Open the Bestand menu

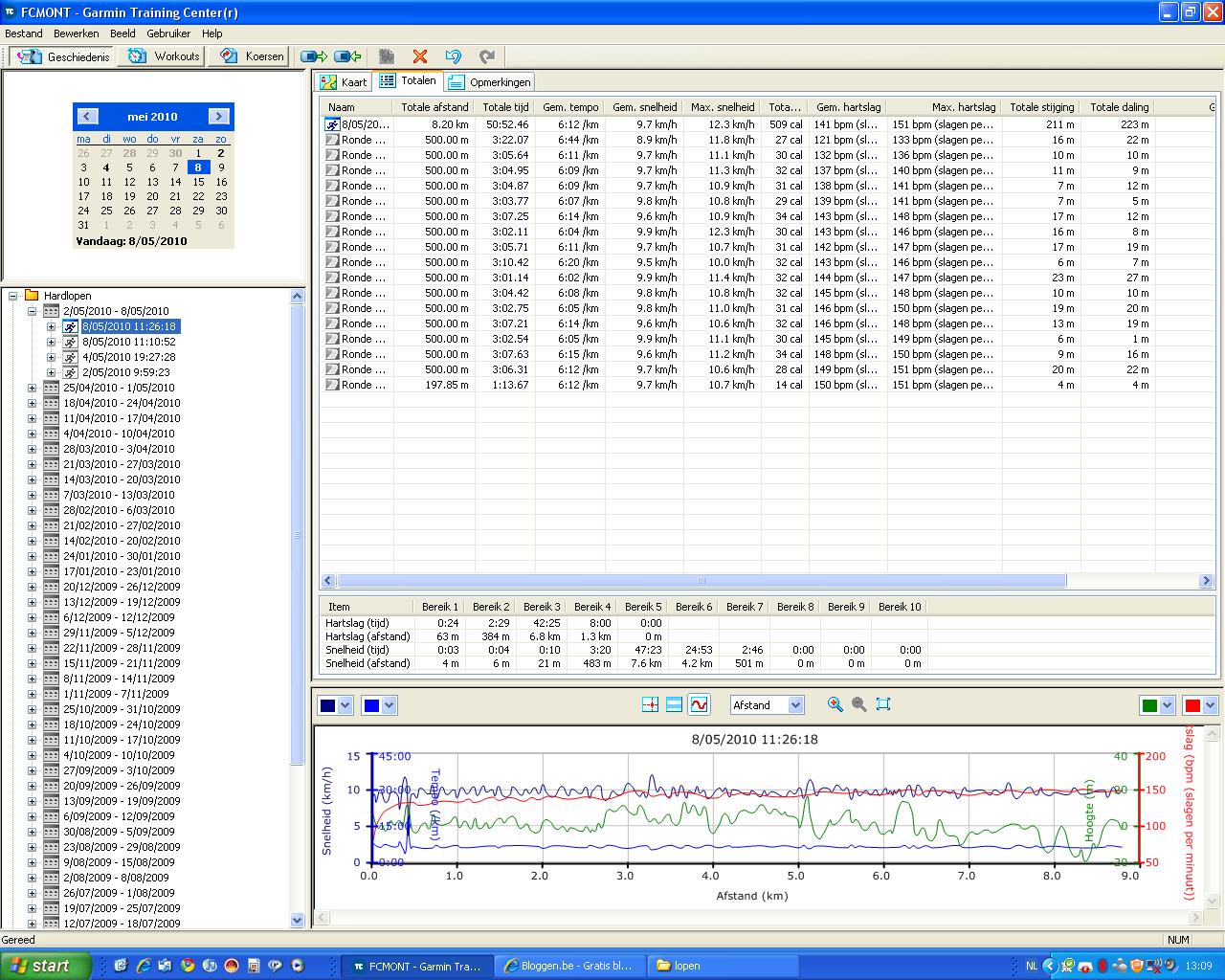[24, 33]
